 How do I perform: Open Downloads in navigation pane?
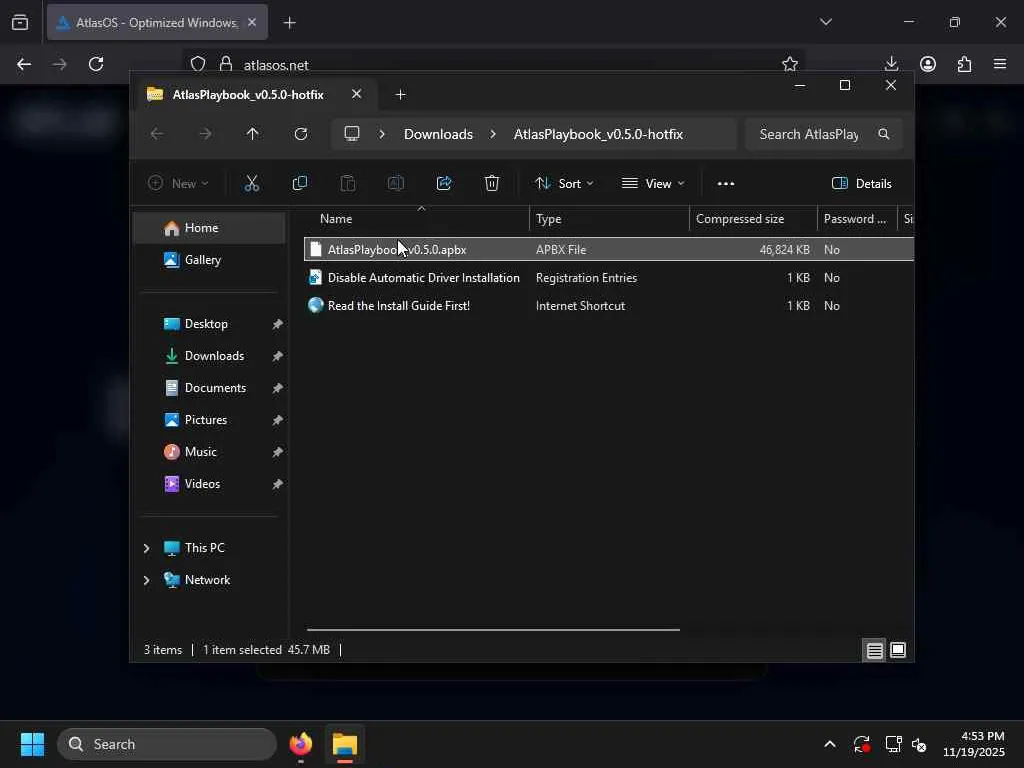210,356
